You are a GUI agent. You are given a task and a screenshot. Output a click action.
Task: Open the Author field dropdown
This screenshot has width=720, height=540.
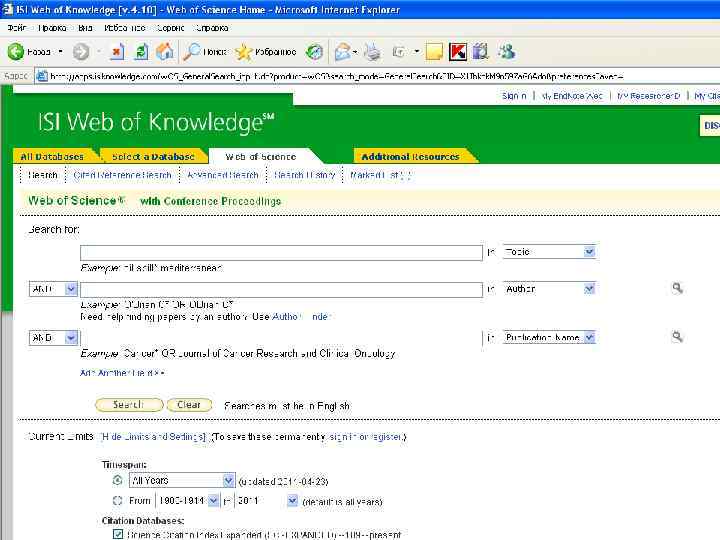(590, 289)
